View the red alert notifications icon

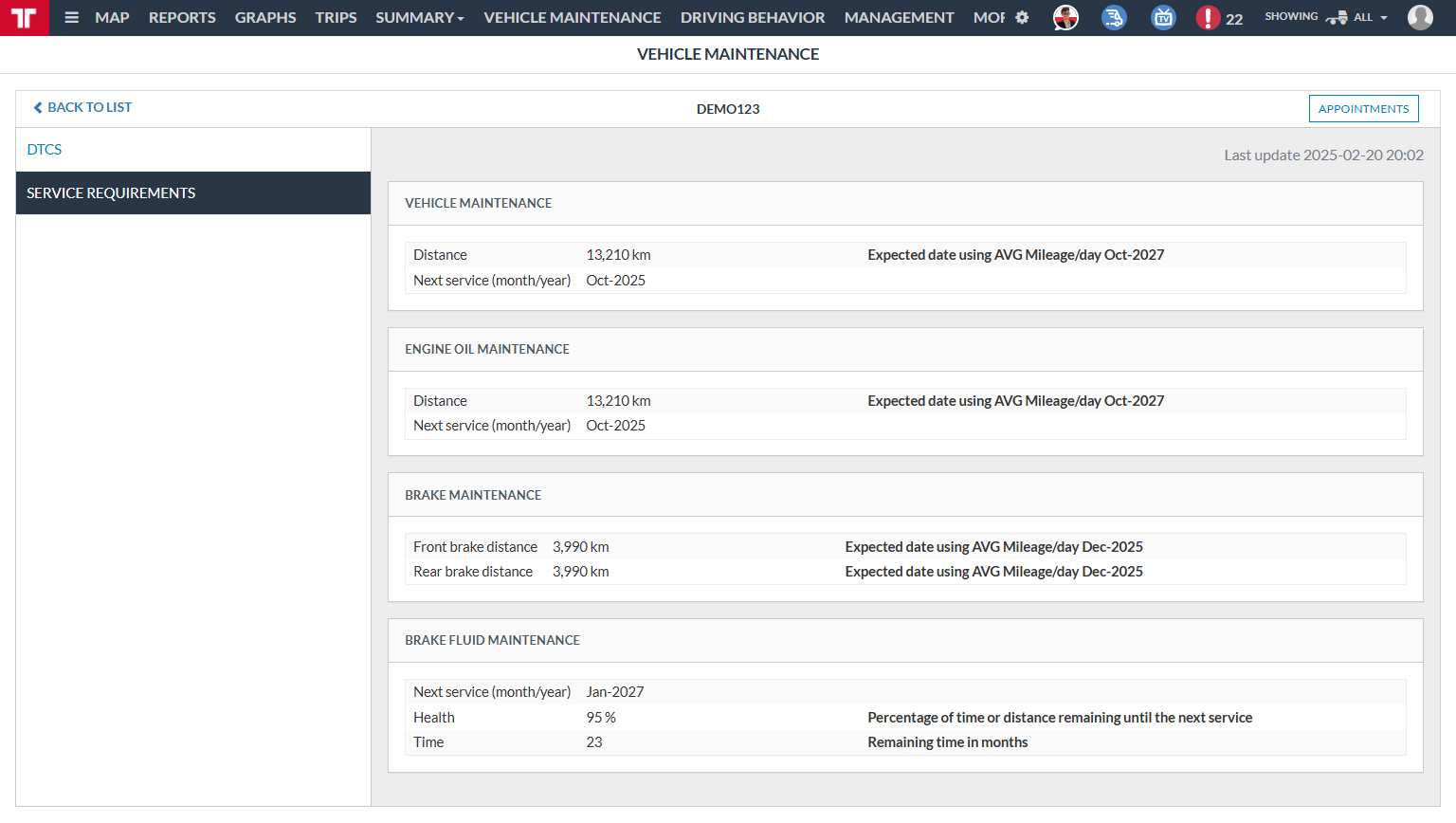pos(1208,18)
